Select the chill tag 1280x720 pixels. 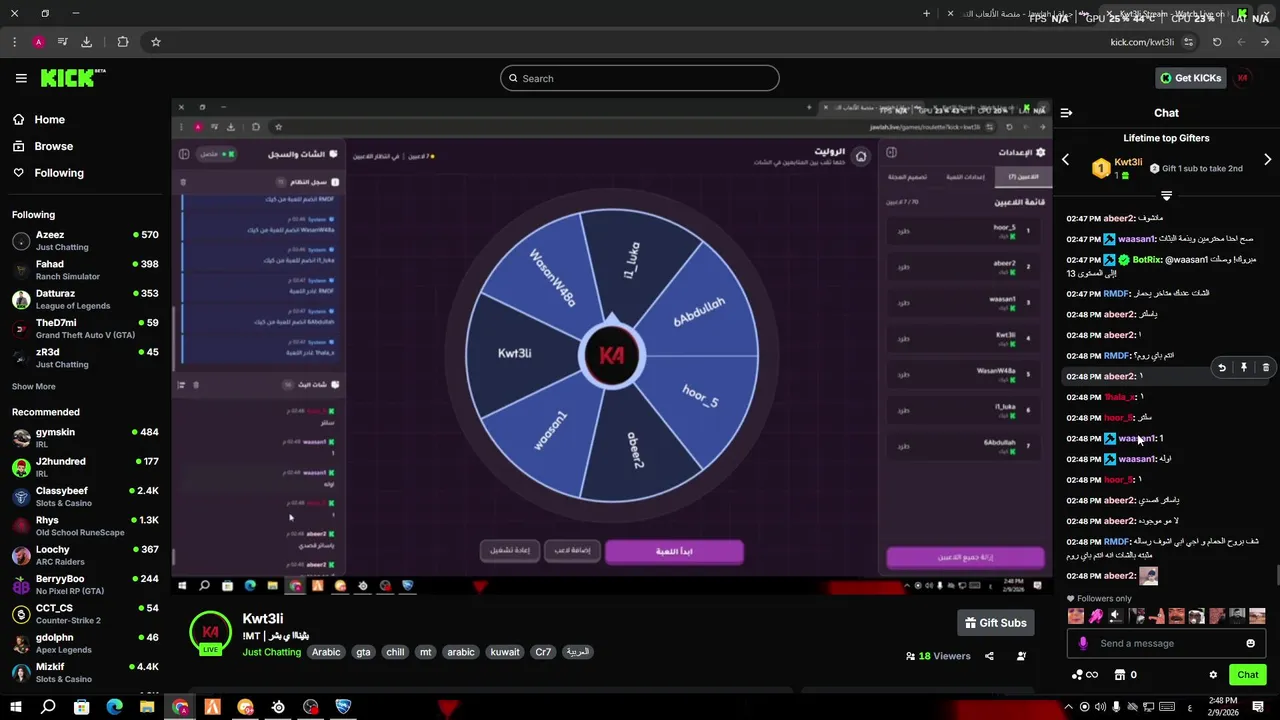pos(395,652)
